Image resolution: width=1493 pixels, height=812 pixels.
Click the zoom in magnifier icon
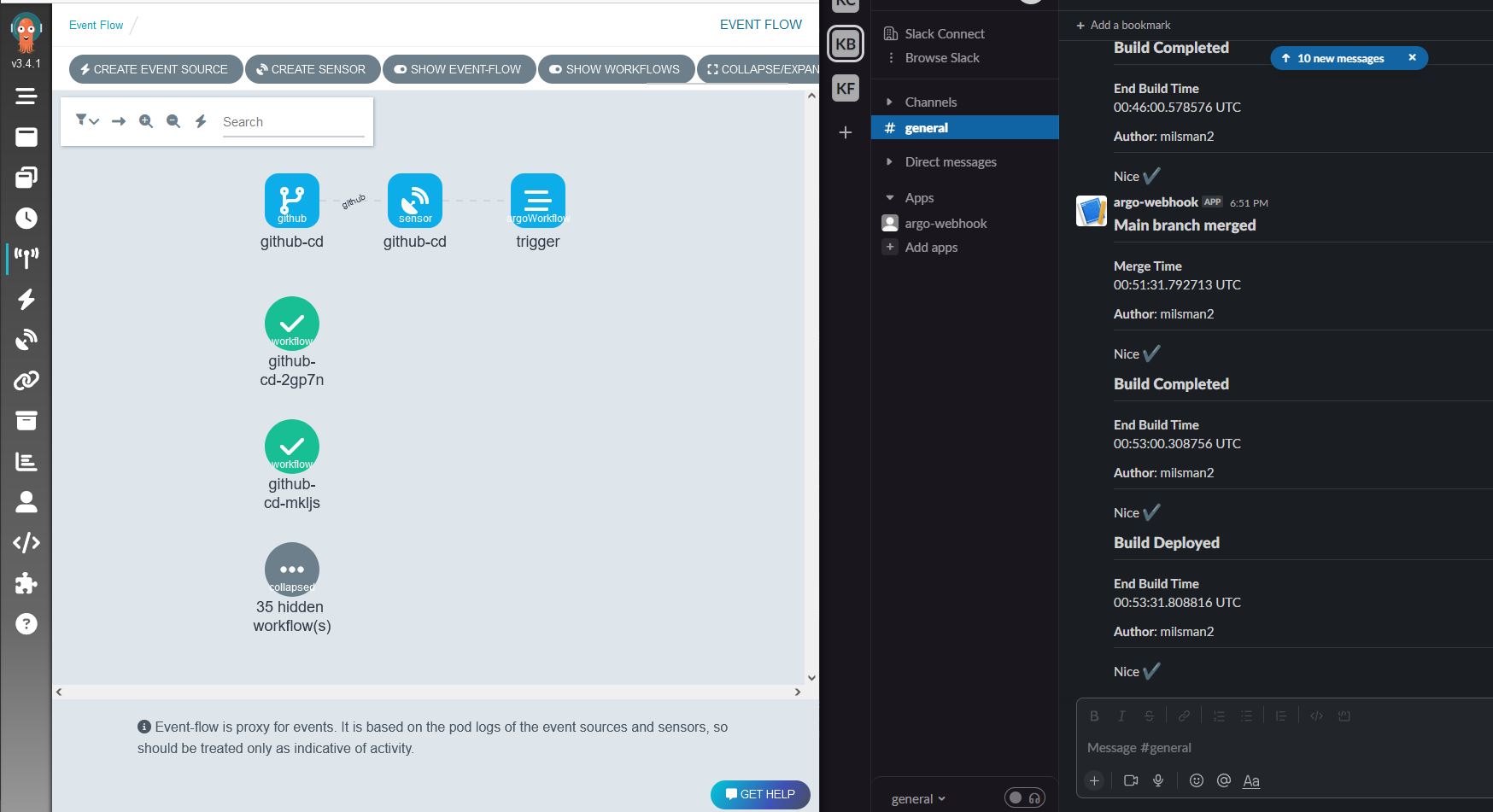[146, 121]
